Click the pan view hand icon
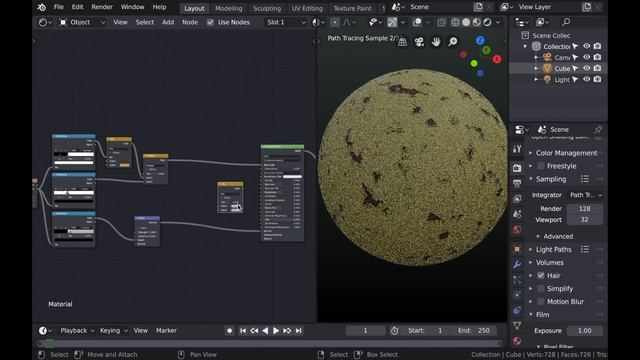Screen dimensions: 640x360 [x=436, y=42]
